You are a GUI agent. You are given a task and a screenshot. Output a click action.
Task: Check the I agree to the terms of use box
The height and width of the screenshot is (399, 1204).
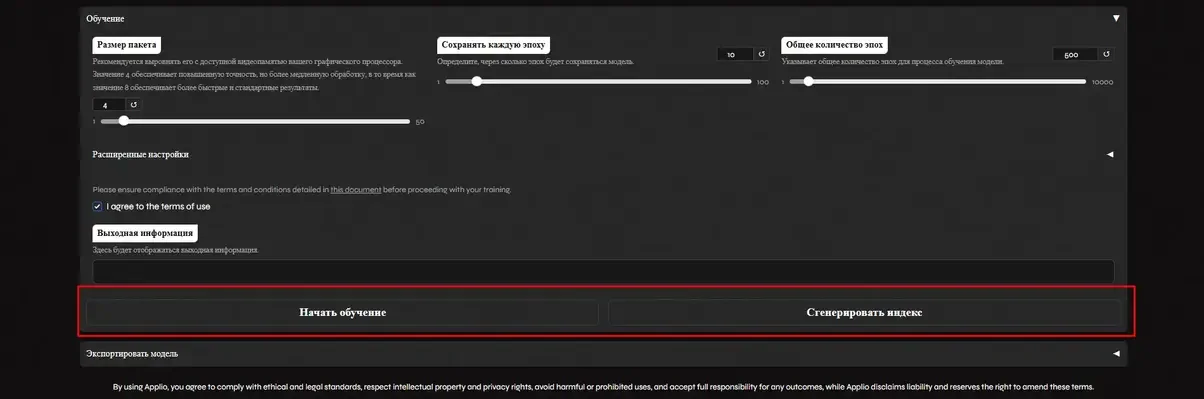pos(98,206)
